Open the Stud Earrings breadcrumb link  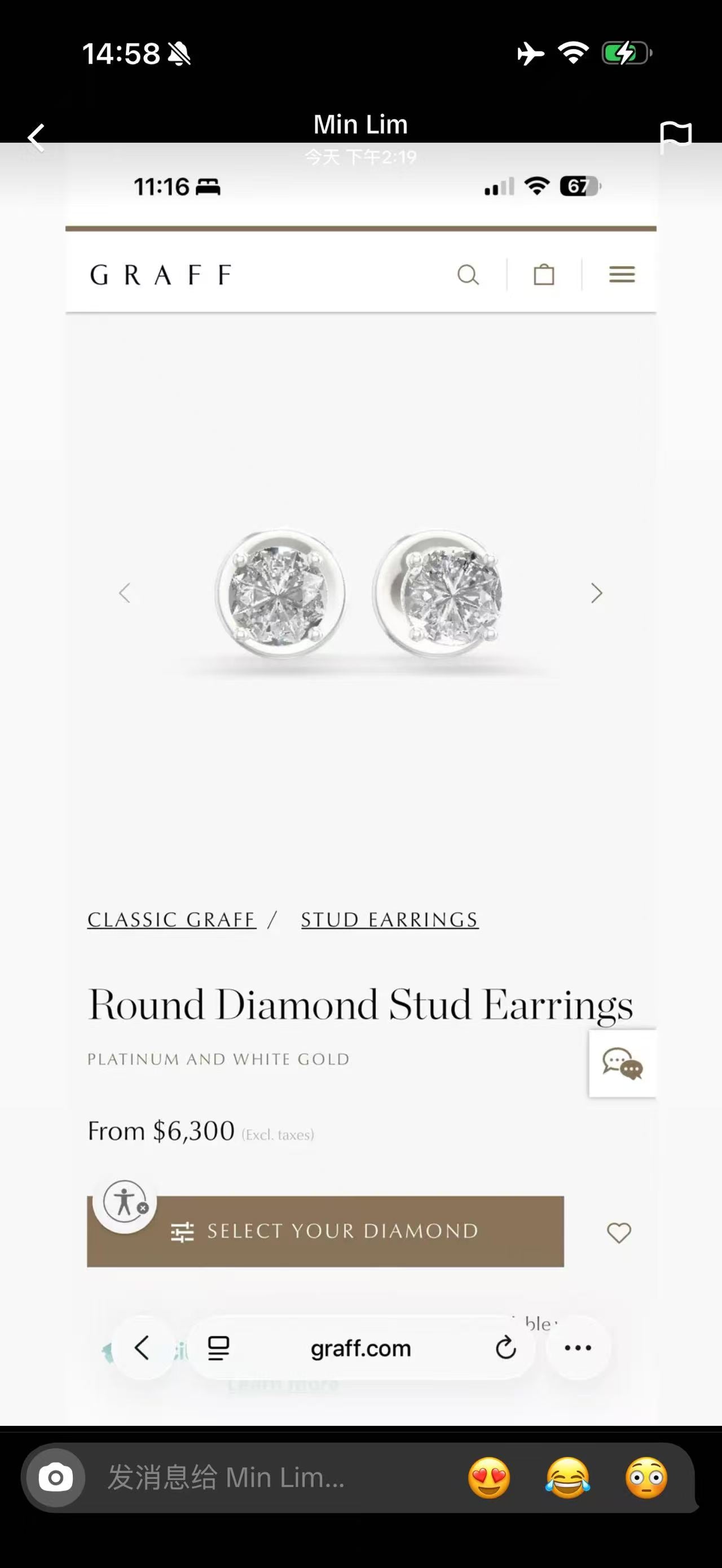click(390, 920)
